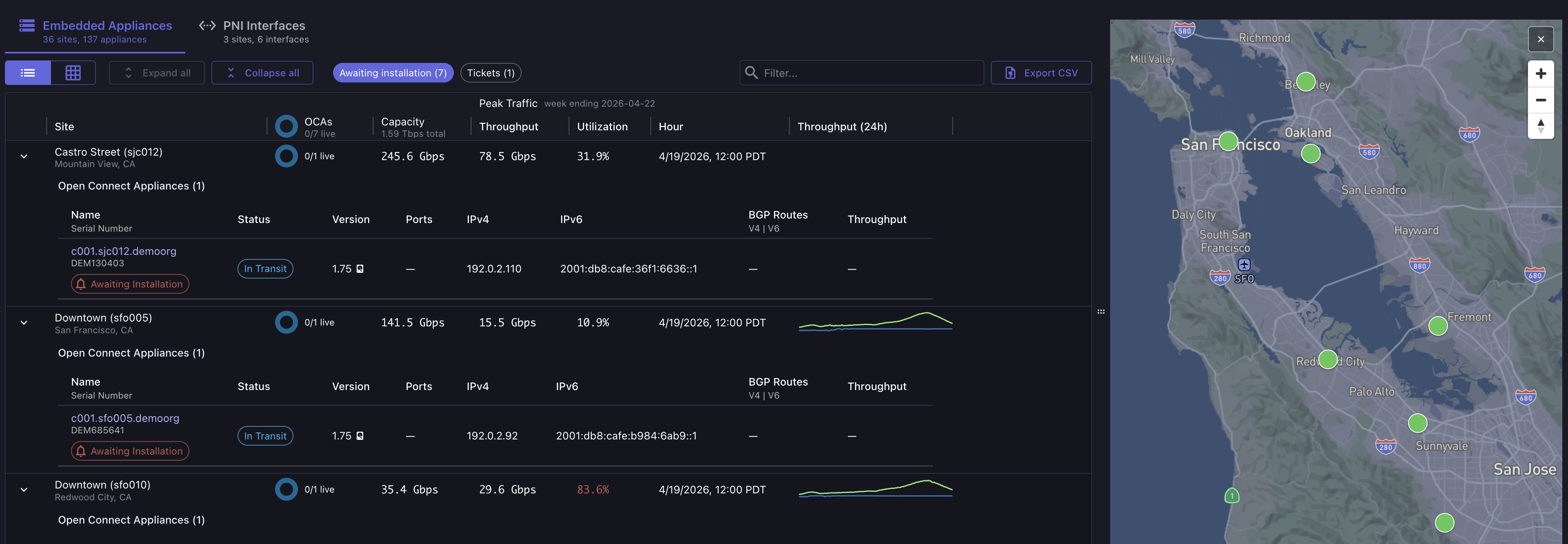Sort by Throughput (24h) column header
1568x544 pixels.
click(x=842, y=127)
